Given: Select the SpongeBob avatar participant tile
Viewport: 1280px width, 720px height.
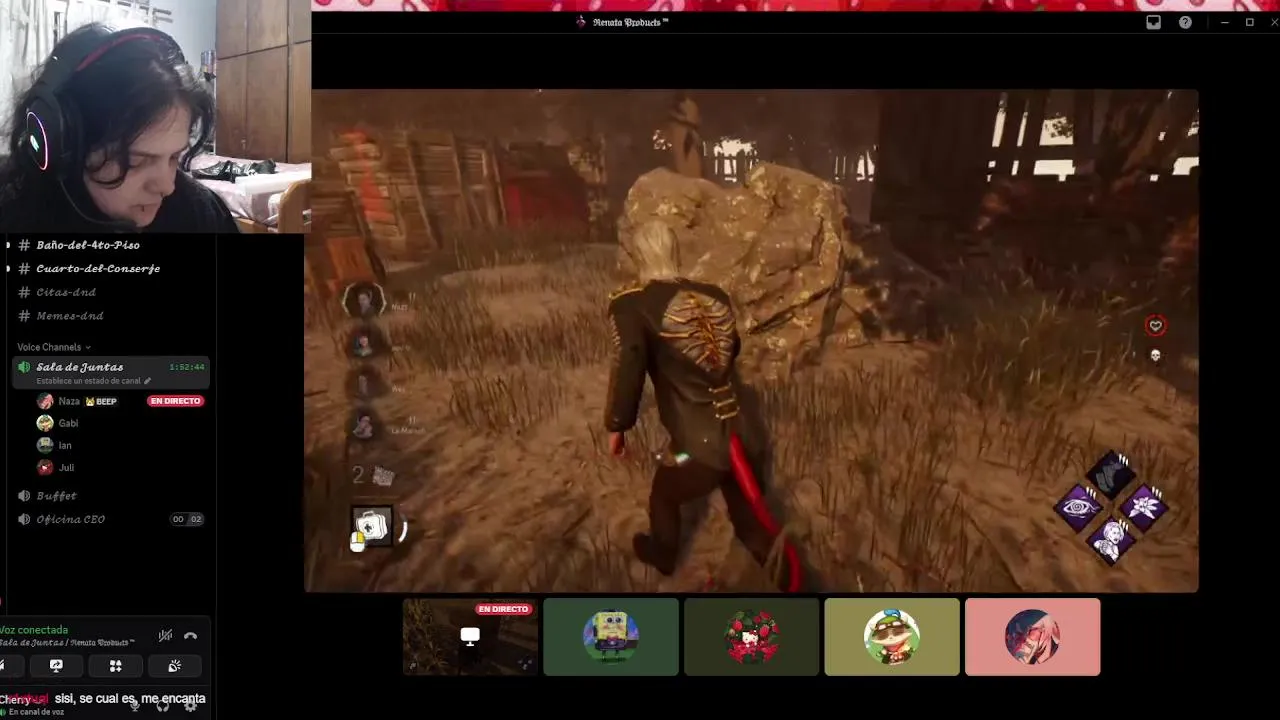Looking at the screenshot, I should 611,637.
